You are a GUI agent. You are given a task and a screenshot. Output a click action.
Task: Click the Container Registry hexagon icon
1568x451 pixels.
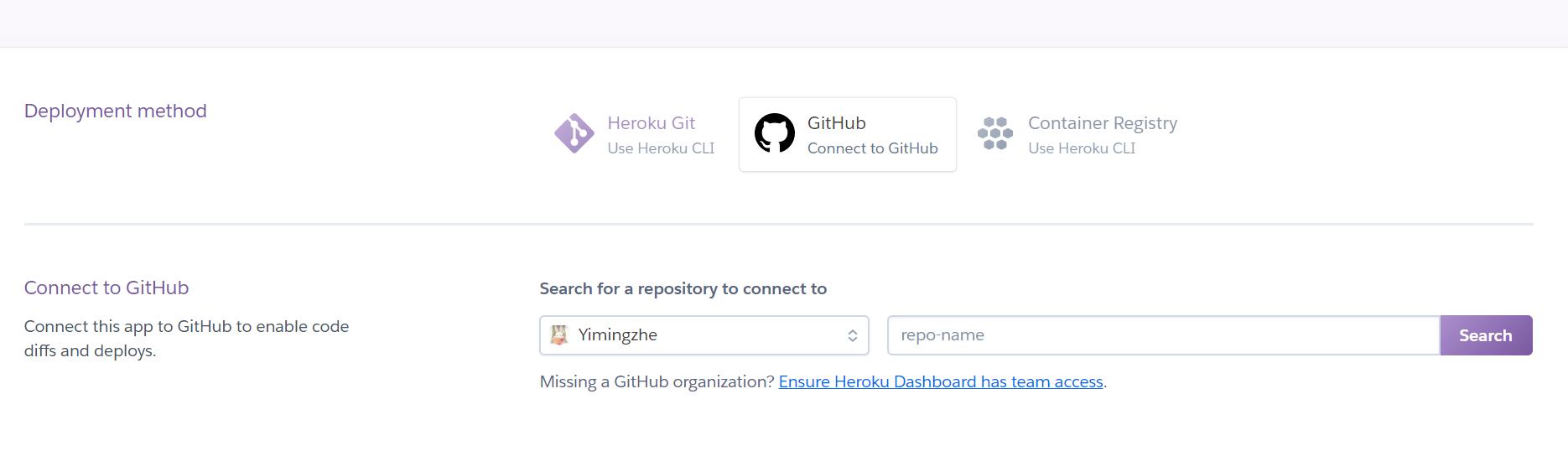[995, 133]
